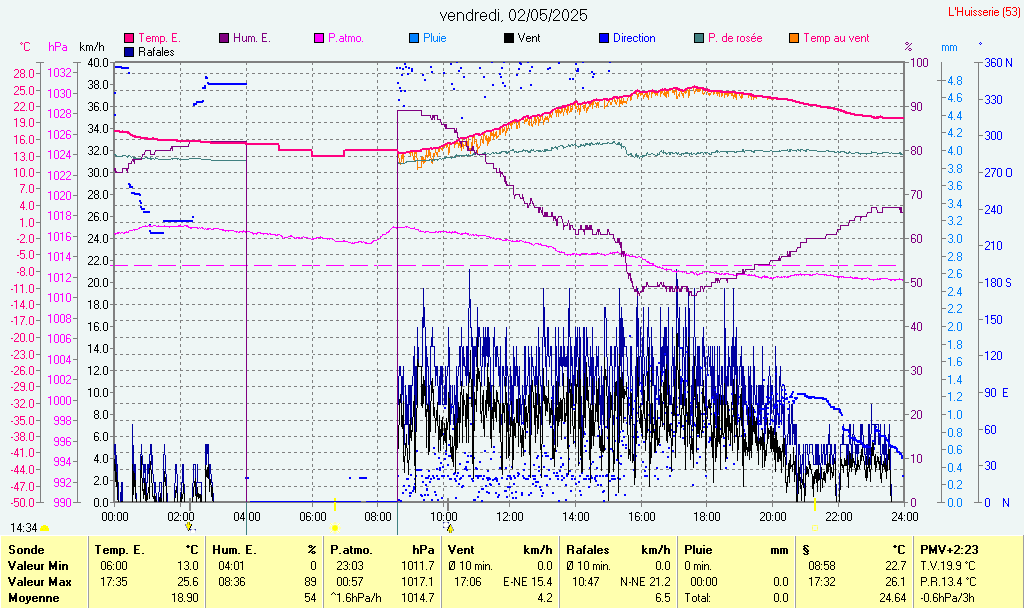Click the 270 O direction axis label
This screenshot has width=1024, height=608.
[x=999, y=173]
